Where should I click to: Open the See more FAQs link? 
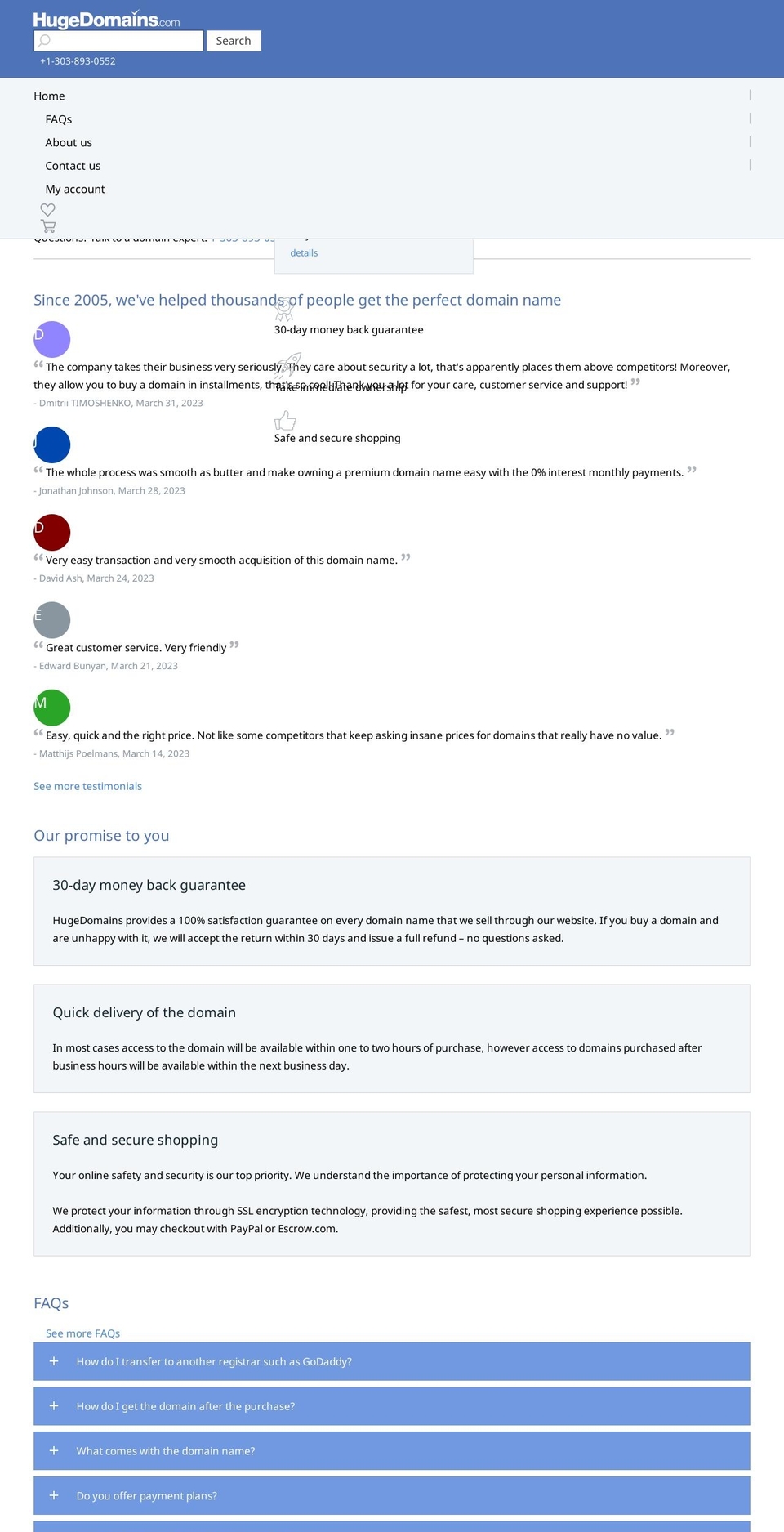[82, 1333]
